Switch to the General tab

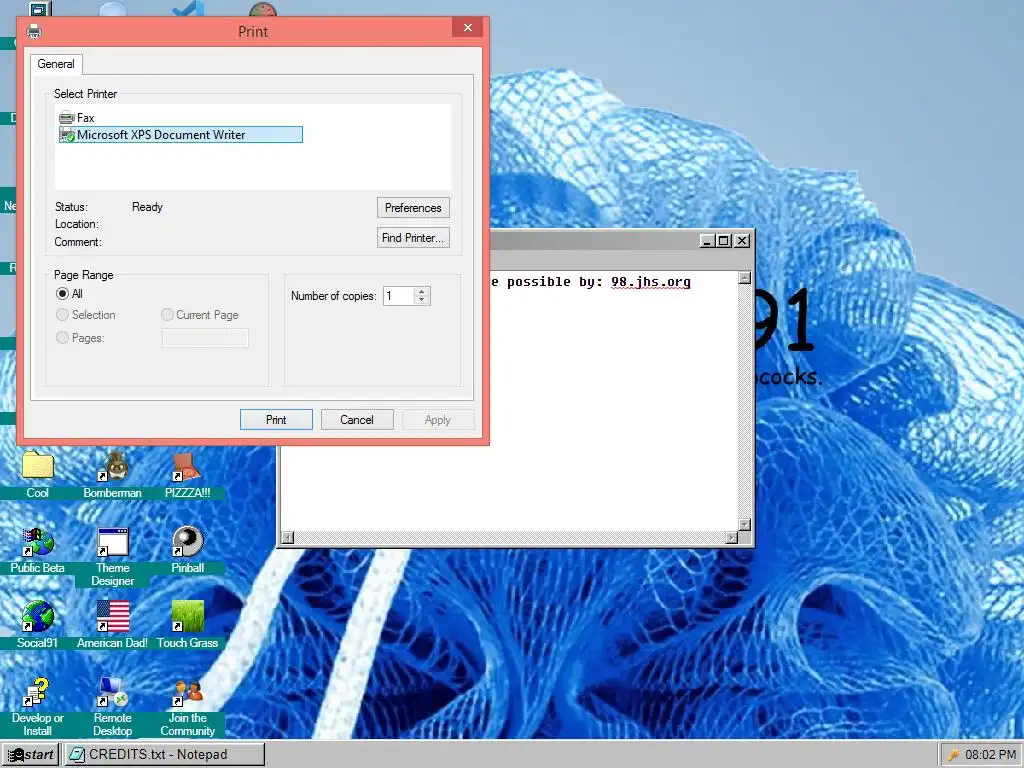pyautogui.click(x=56, y=64)
